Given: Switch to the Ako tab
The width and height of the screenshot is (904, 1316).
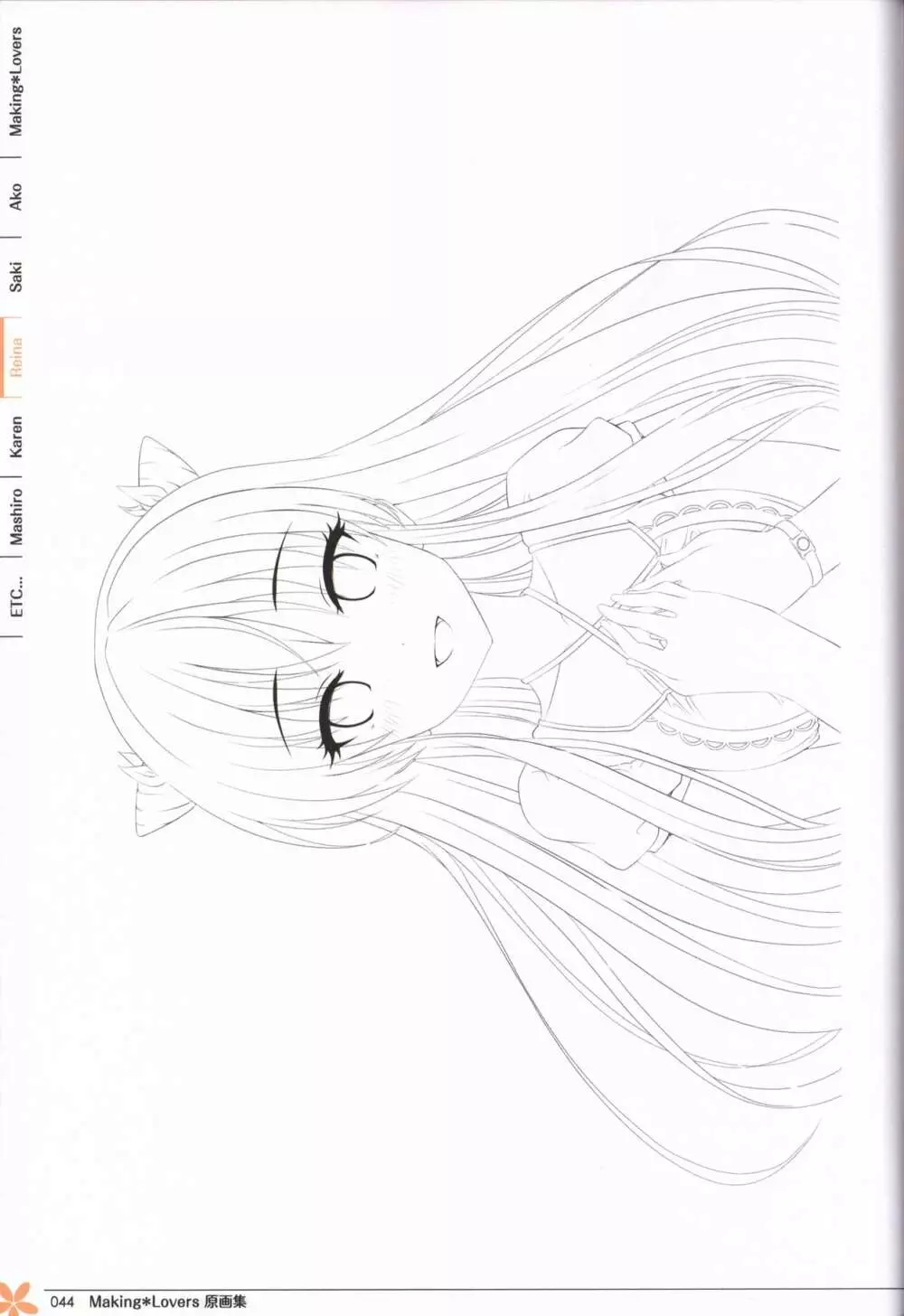Looking at the screenshot, I should click(15, 198).
